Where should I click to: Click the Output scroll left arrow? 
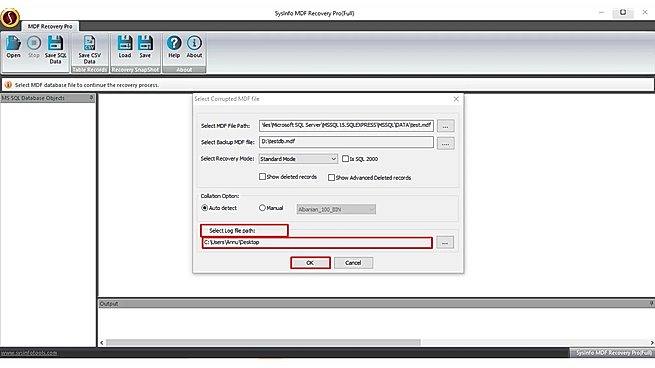[102, 343]
